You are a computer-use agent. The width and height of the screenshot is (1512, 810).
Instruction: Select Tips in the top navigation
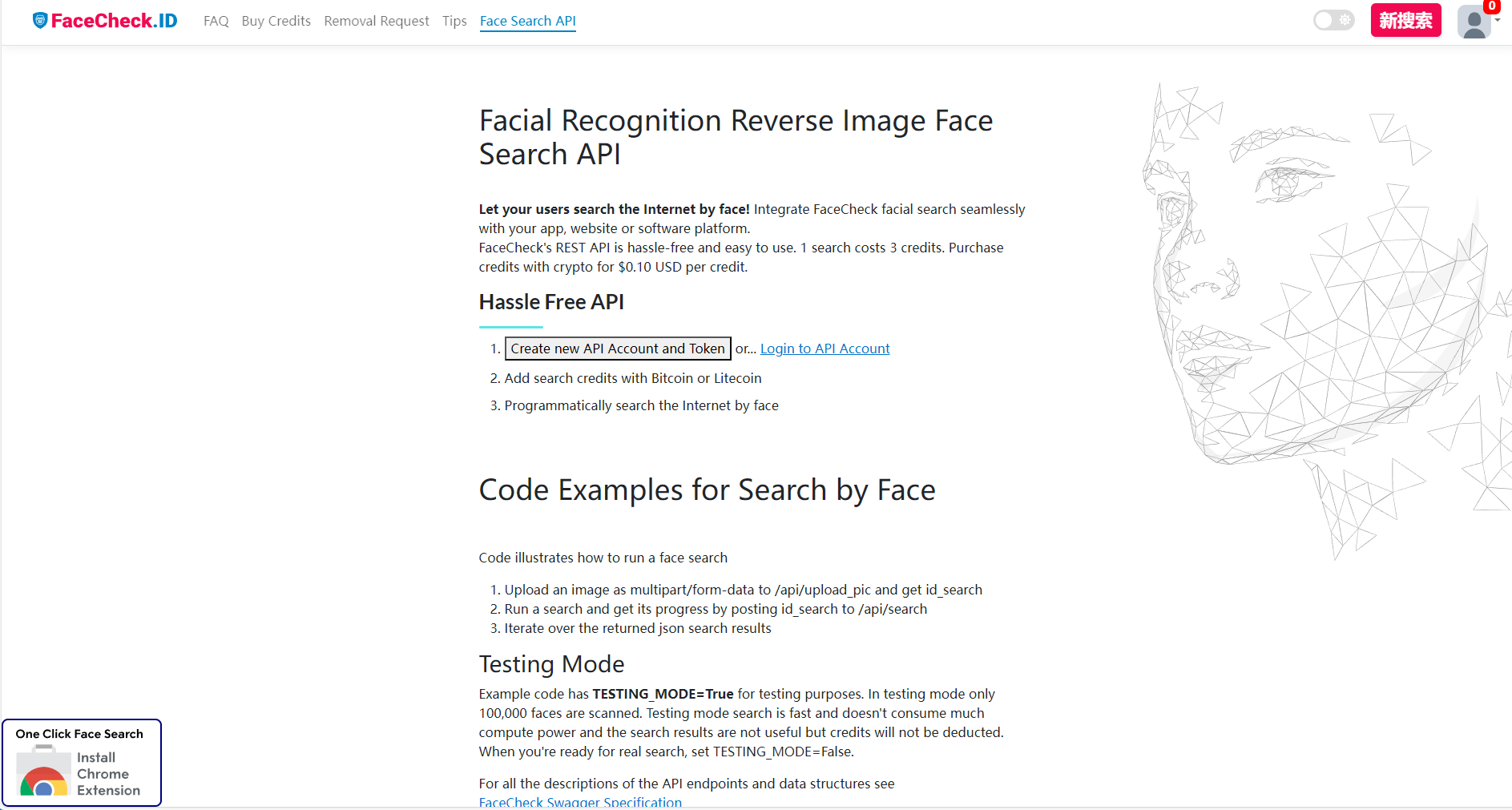click(x=454, y=21)
